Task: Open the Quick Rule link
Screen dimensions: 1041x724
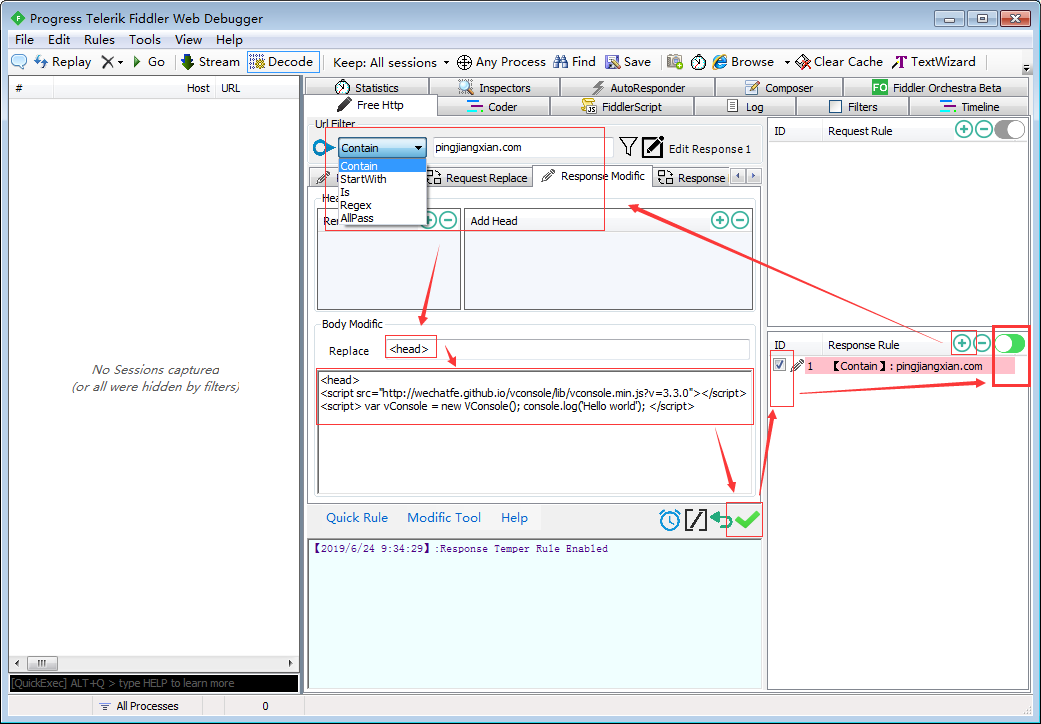Action: pos(357,518)
